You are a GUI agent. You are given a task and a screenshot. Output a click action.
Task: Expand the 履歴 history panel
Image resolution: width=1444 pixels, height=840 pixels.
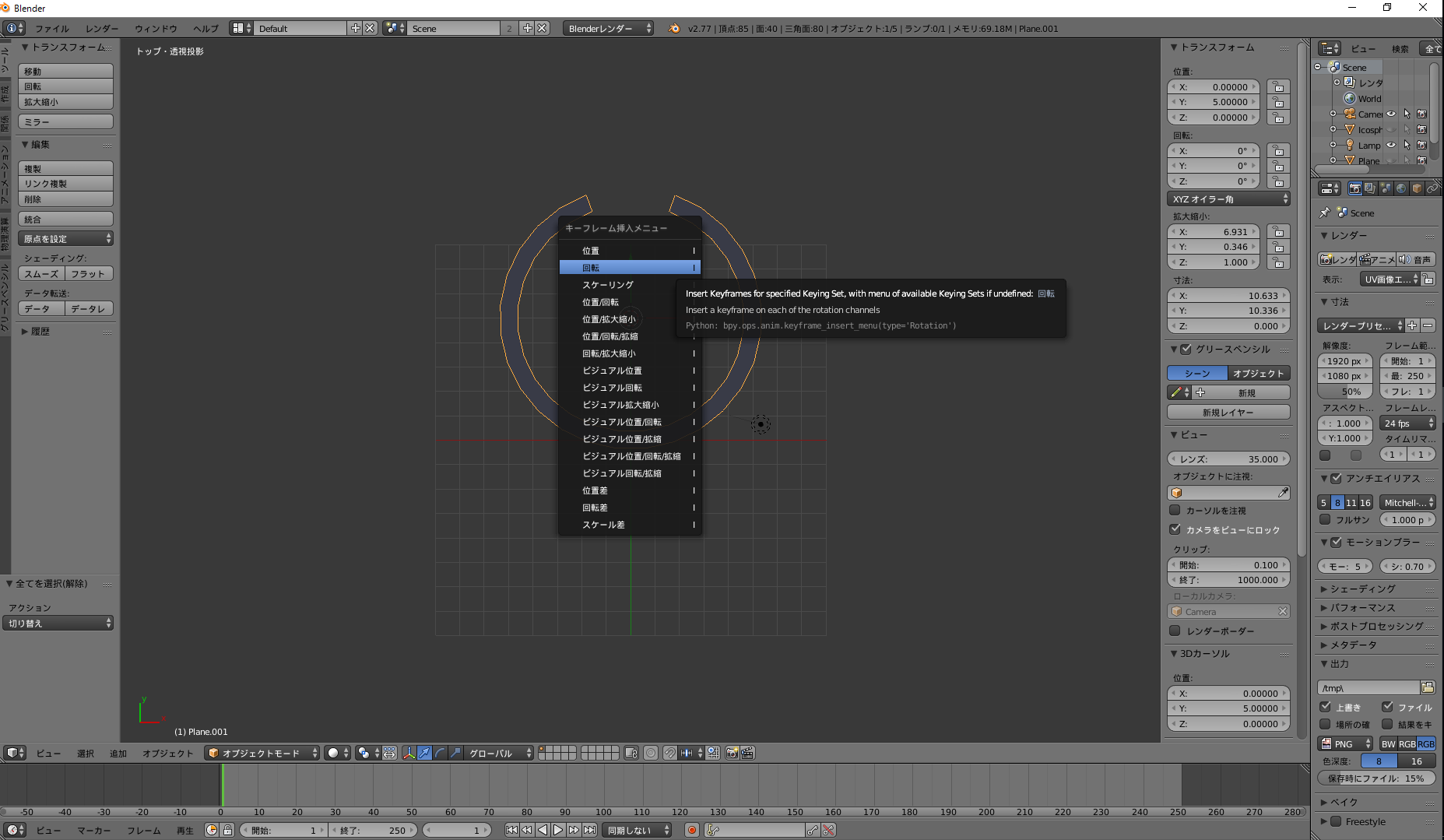39,332
